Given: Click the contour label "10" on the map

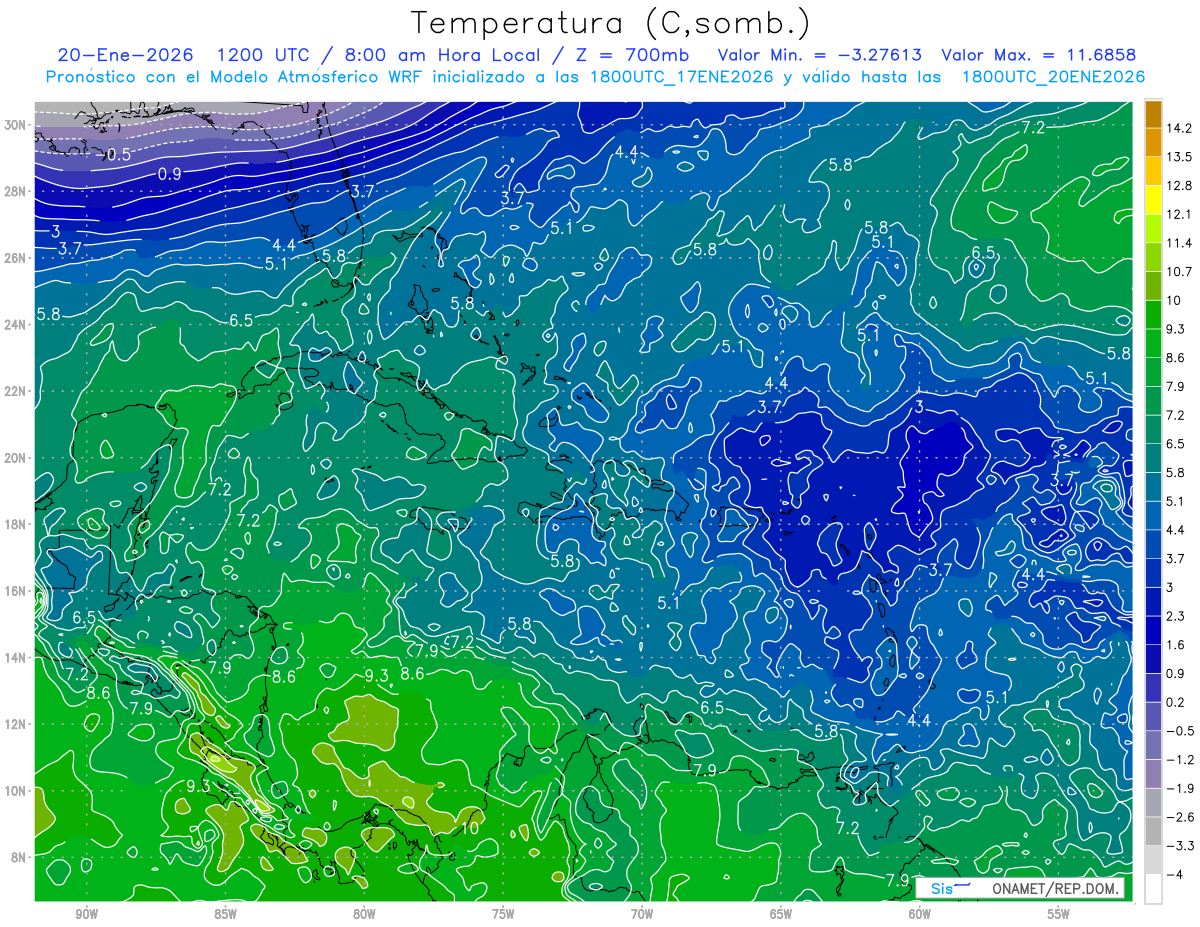Looking at the screenshot, I should (470, 828).
